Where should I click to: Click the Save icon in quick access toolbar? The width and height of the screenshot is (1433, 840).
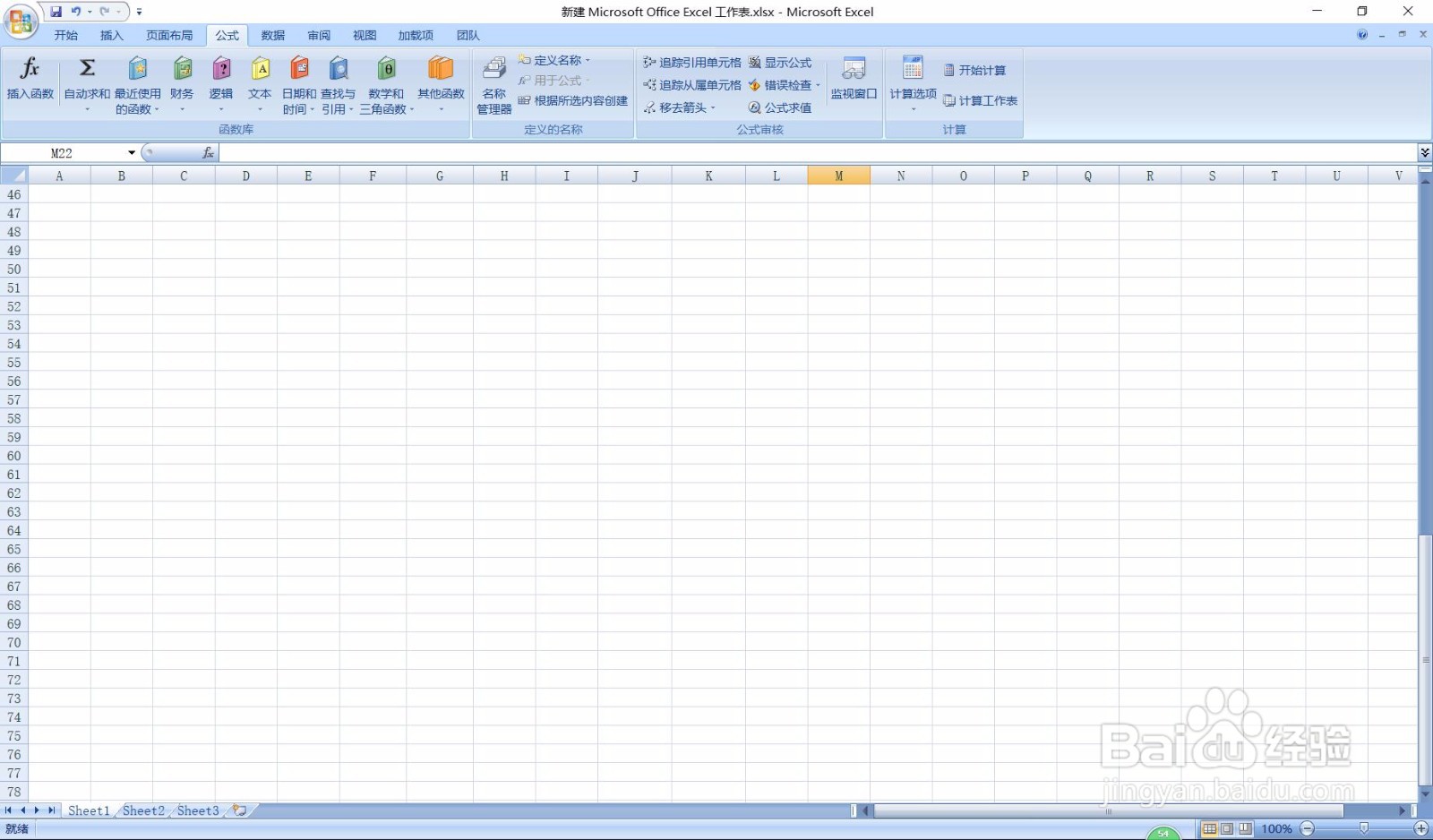coord(56,12)
